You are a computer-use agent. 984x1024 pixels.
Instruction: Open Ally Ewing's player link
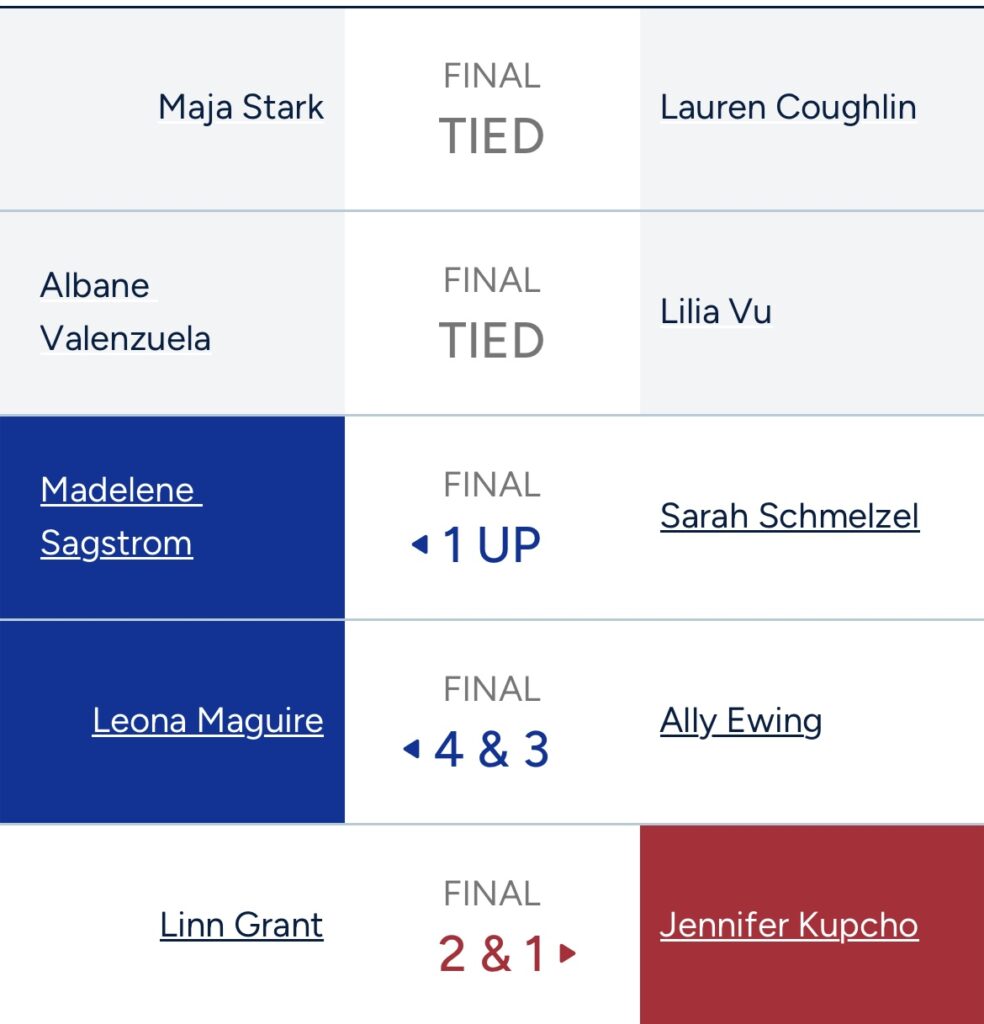740,721
